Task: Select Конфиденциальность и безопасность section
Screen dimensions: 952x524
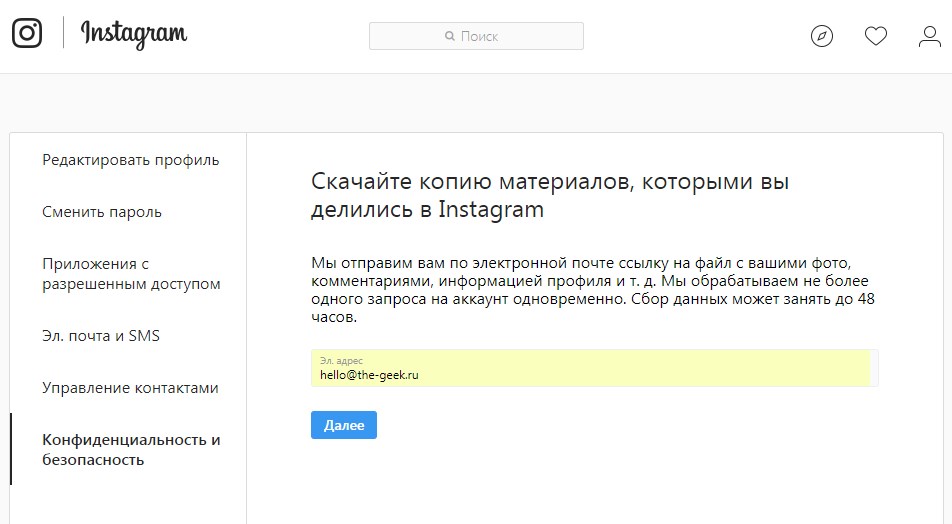Action: pyautogui.click(x=131, y=449)
